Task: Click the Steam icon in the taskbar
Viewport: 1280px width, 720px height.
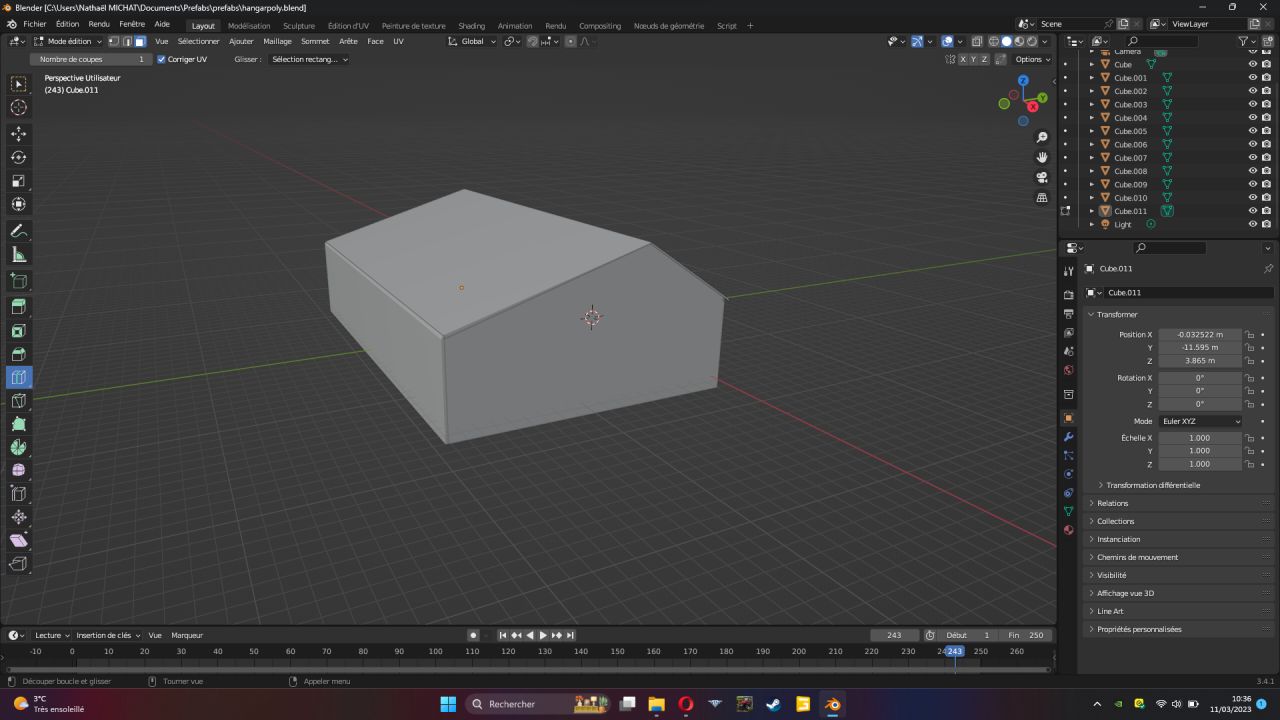Action: pos(773,704)
